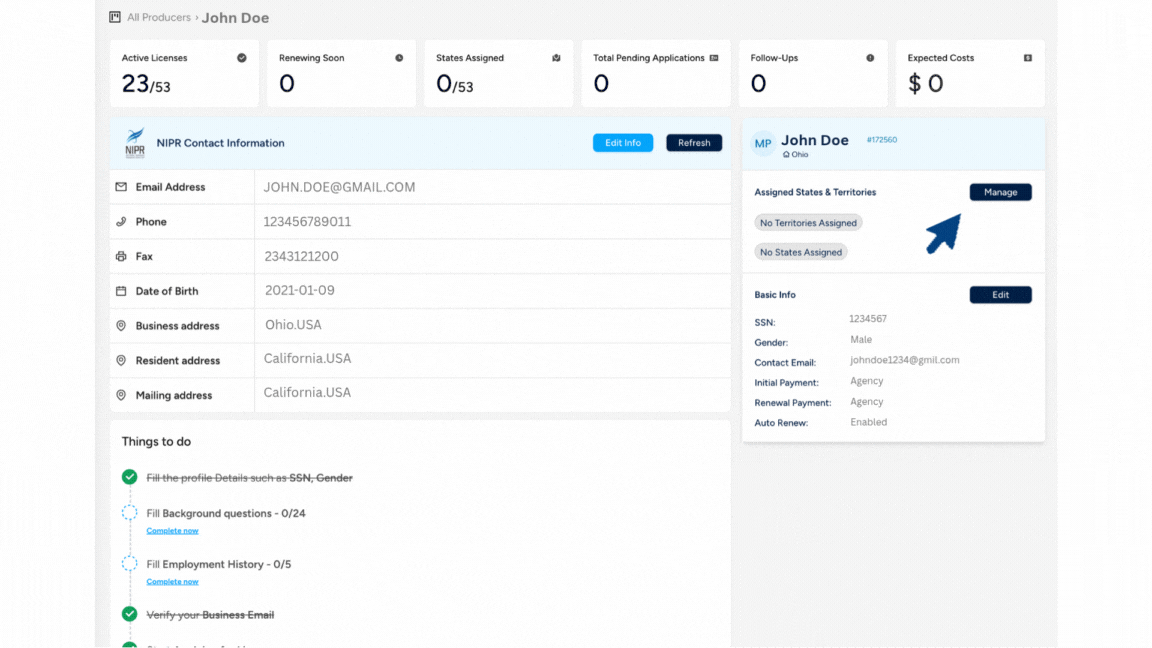Image resolution: width=1152 pixels, height=648 pixels.
Task: Click the green check on Verify your Business Email
Action: pyautogui.click(x=128, y=614)
